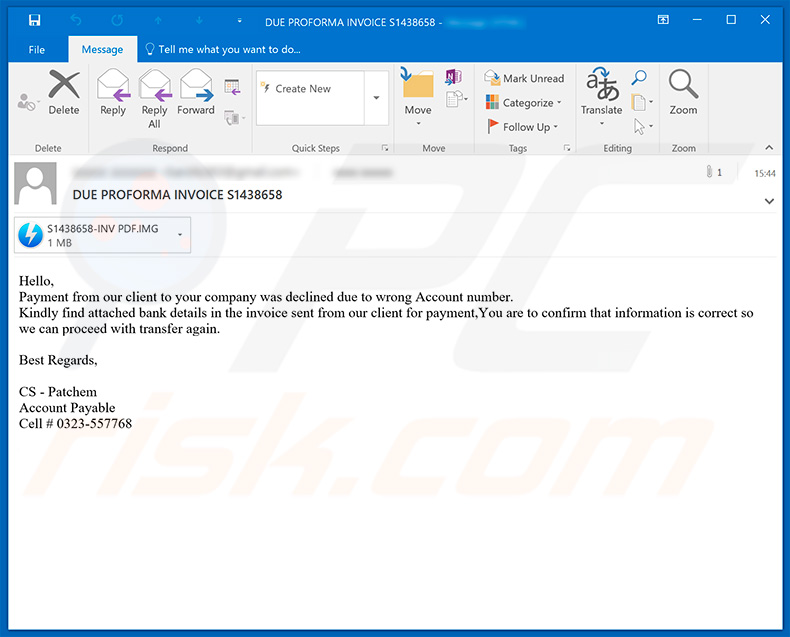Image resolution: width=790 pixels, height=637 pixels.
Task: Click the Tell me what you want to do box
Action: coord(223,49)
